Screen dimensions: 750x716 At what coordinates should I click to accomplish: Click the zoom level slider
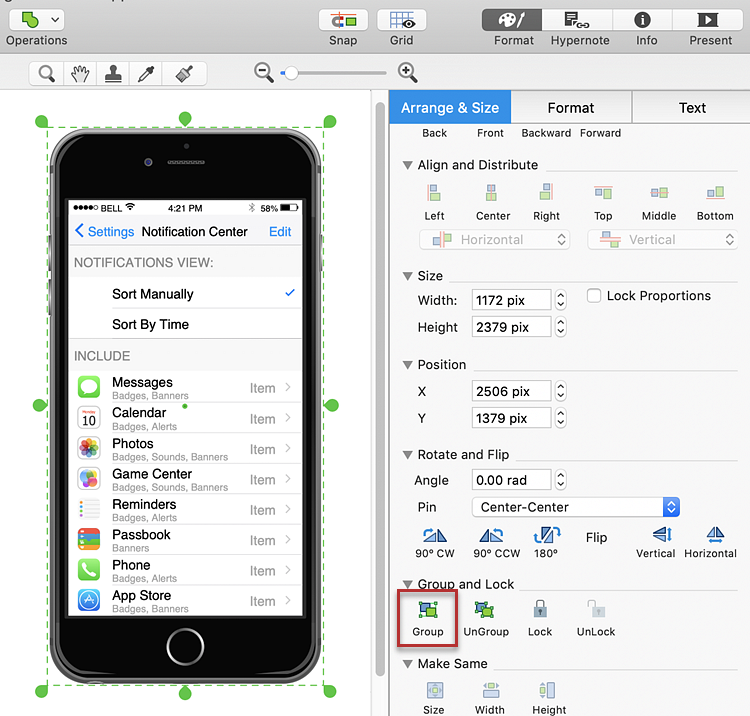[x=334, y=73]
